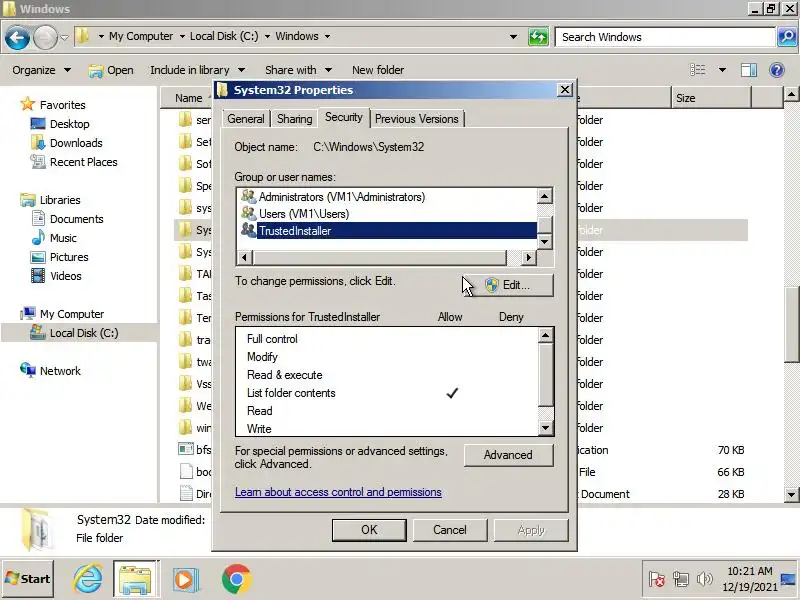This screenshot has width=800, height=600.
Task: Switch to the Security tab
Action: pos(343,117)
